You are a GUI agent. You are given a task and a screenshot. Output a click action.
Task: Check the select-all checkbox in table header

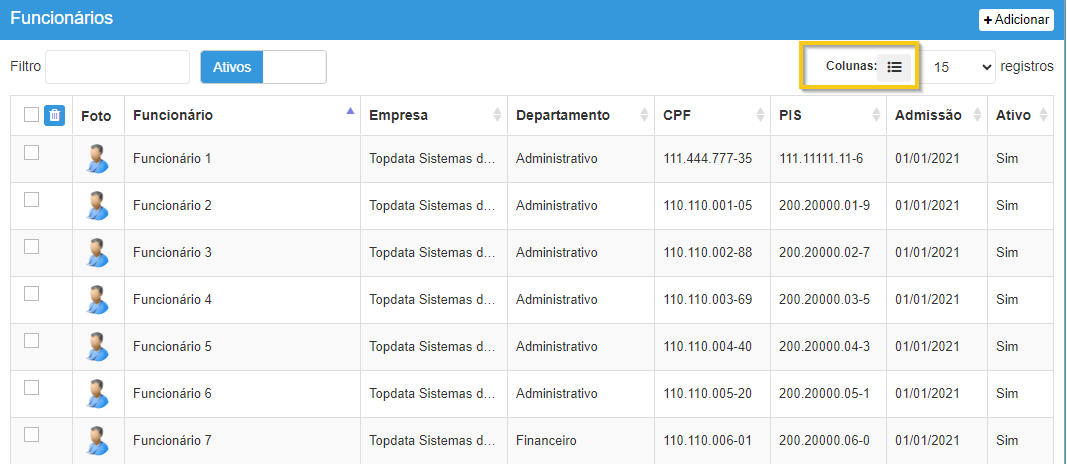(x=31, y=115)
